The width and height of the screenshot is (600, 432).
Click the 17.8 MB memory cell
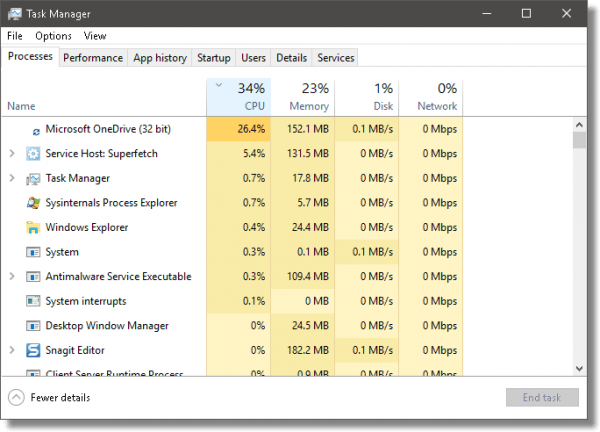(x=303, y=178)
